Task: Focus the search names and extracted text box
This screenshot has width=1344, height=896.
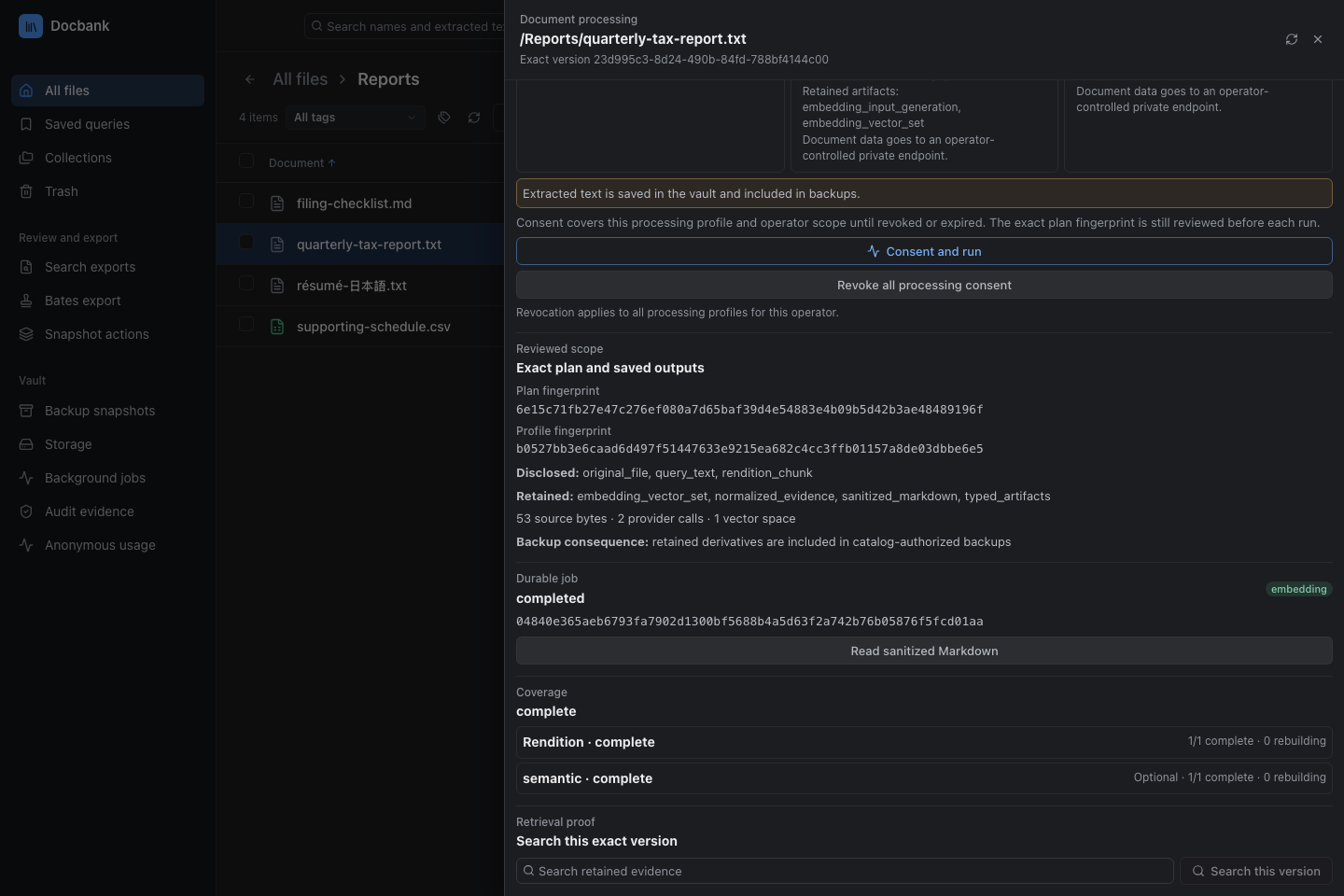Action: [x=406, y=26]
